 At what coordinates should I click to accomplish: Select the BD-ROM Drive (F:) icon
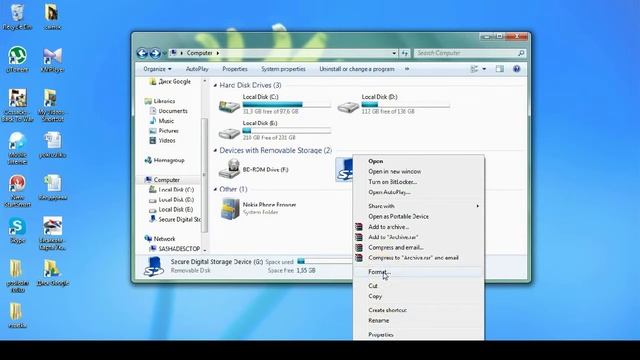tap(229, 169)
